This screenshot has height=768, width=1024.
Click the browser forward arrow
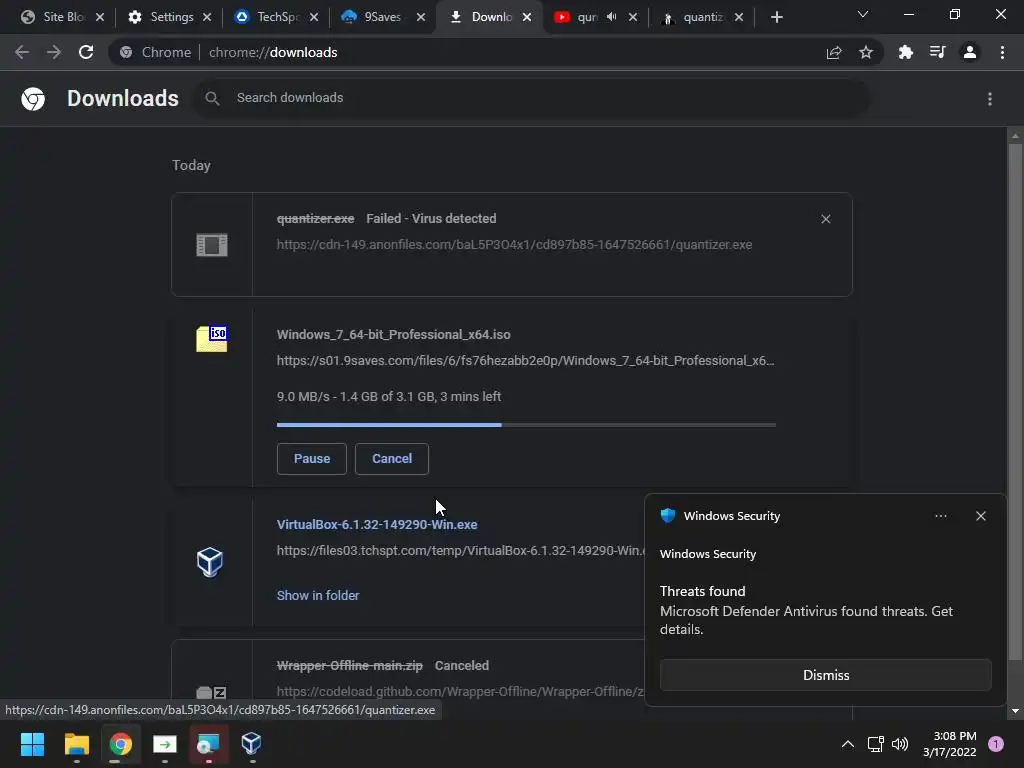[54, 52]
